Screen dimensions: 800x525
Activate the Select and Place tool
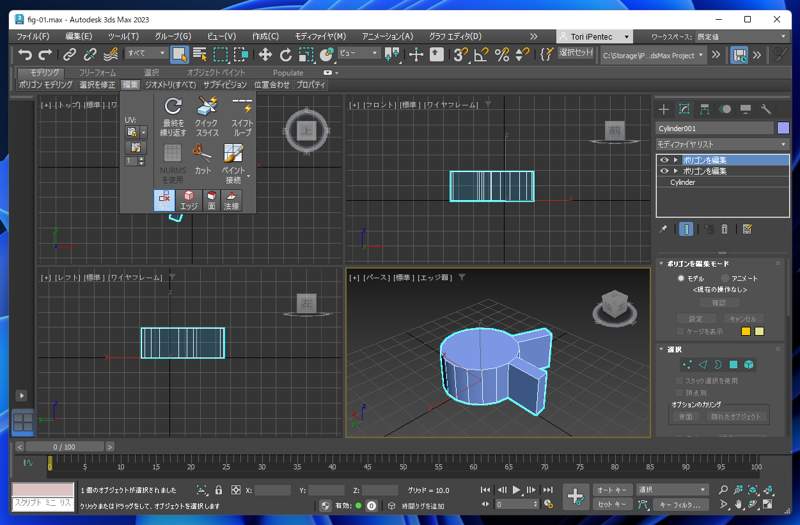327,54
